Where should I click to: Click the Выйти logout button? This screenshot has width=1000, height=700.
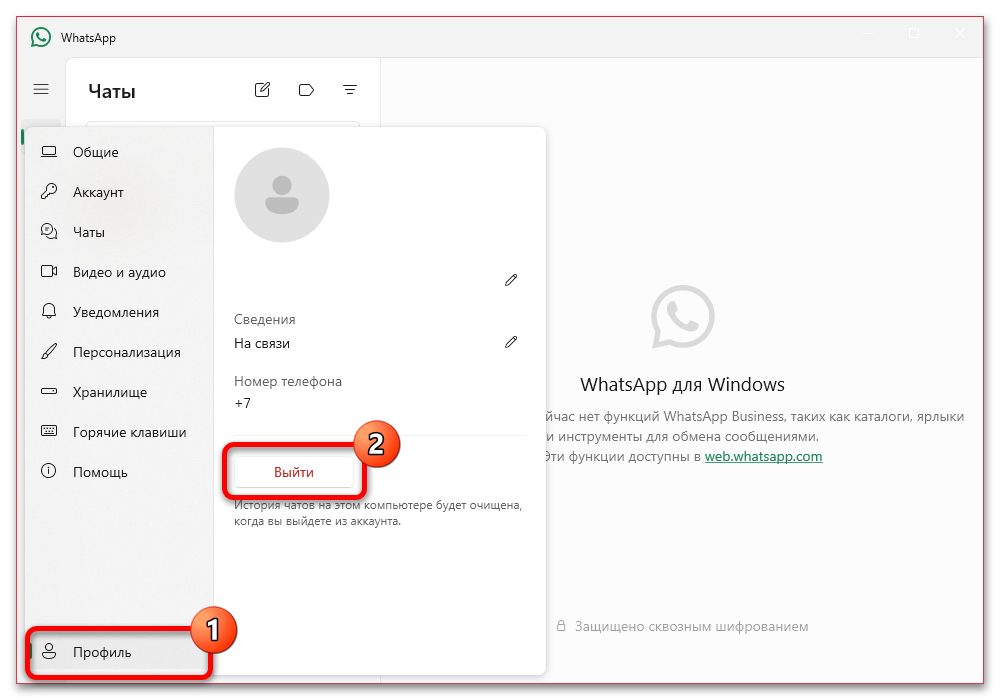tap(294, 472)
